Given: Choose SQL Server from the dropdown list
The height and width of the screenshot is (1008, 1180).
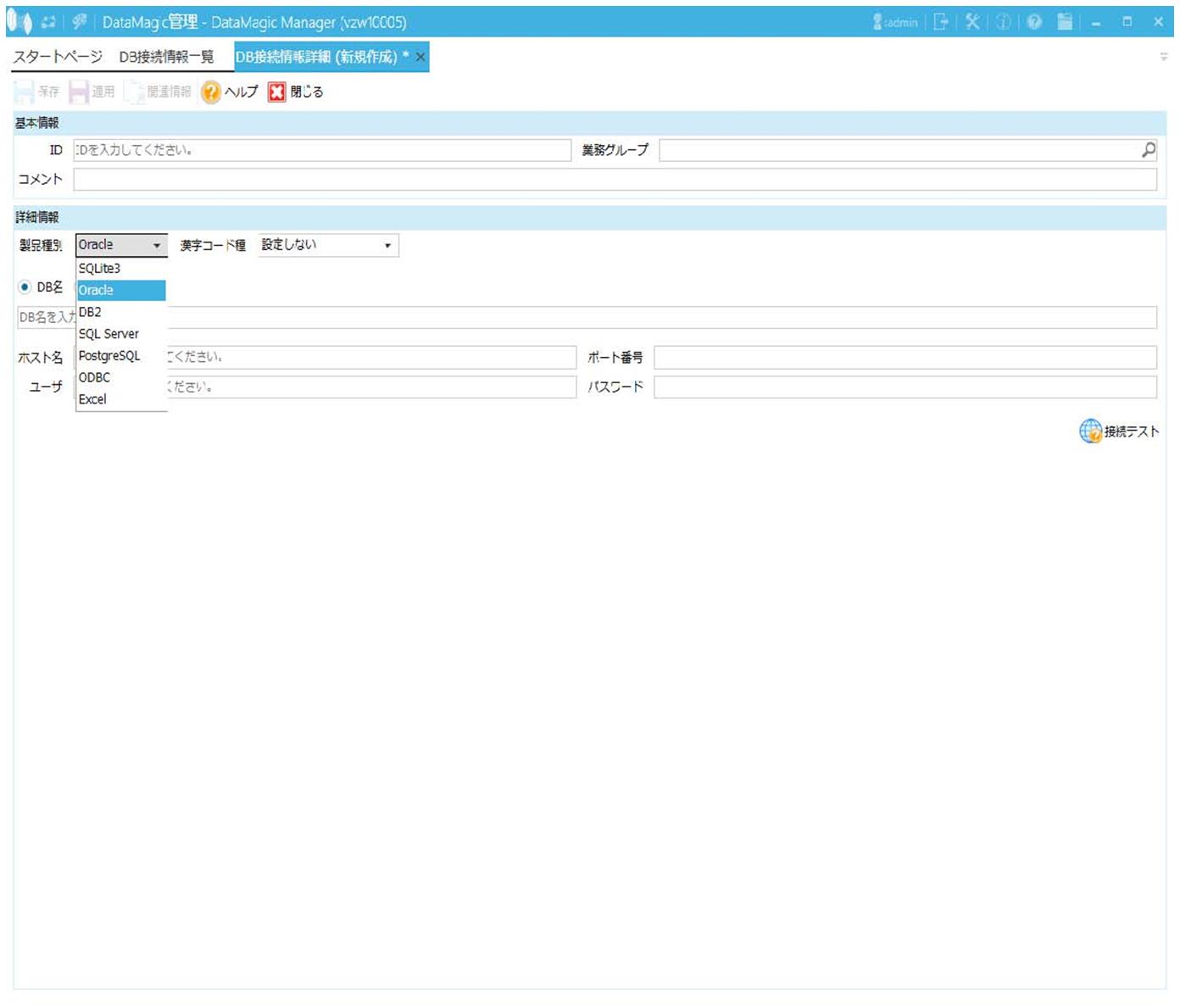Looking at the screenshot, I should (109, 334).
